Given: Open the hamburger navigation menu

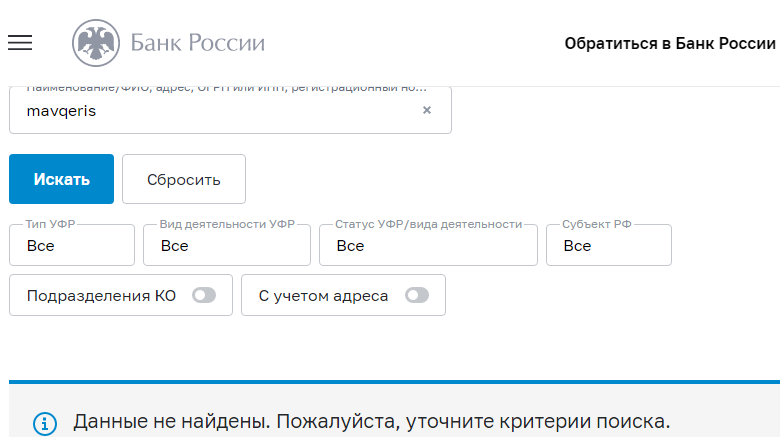Looking at the screenshot, I should (x=20, y=43).
